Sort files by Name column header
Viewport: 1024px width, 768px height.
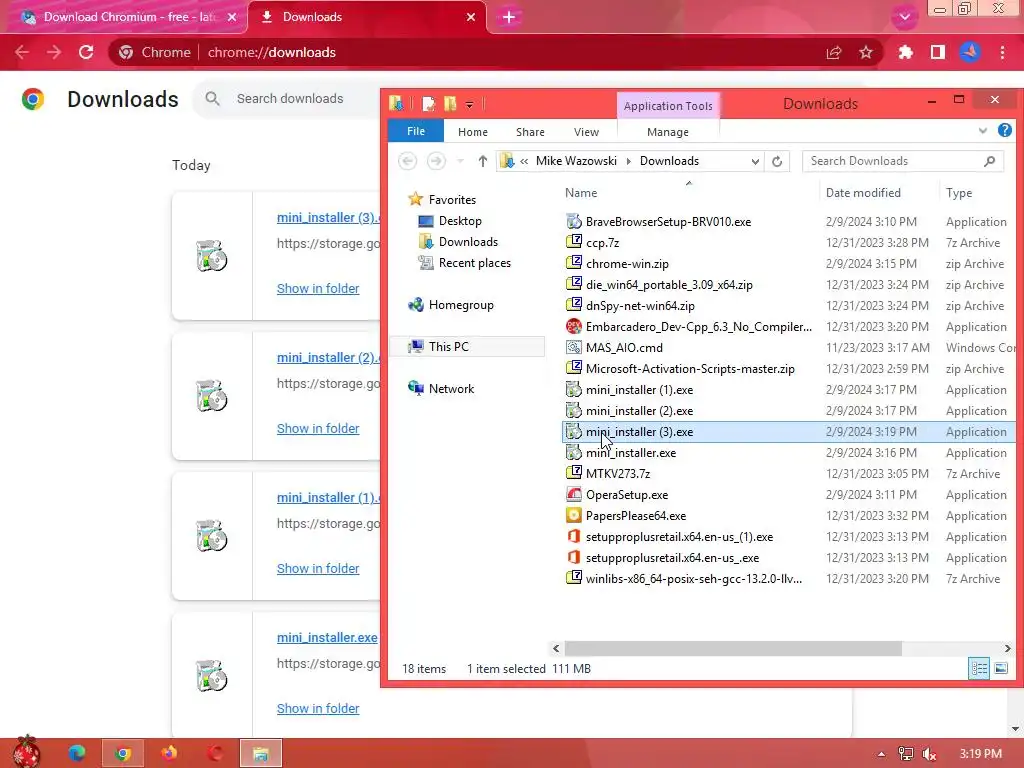581,193
